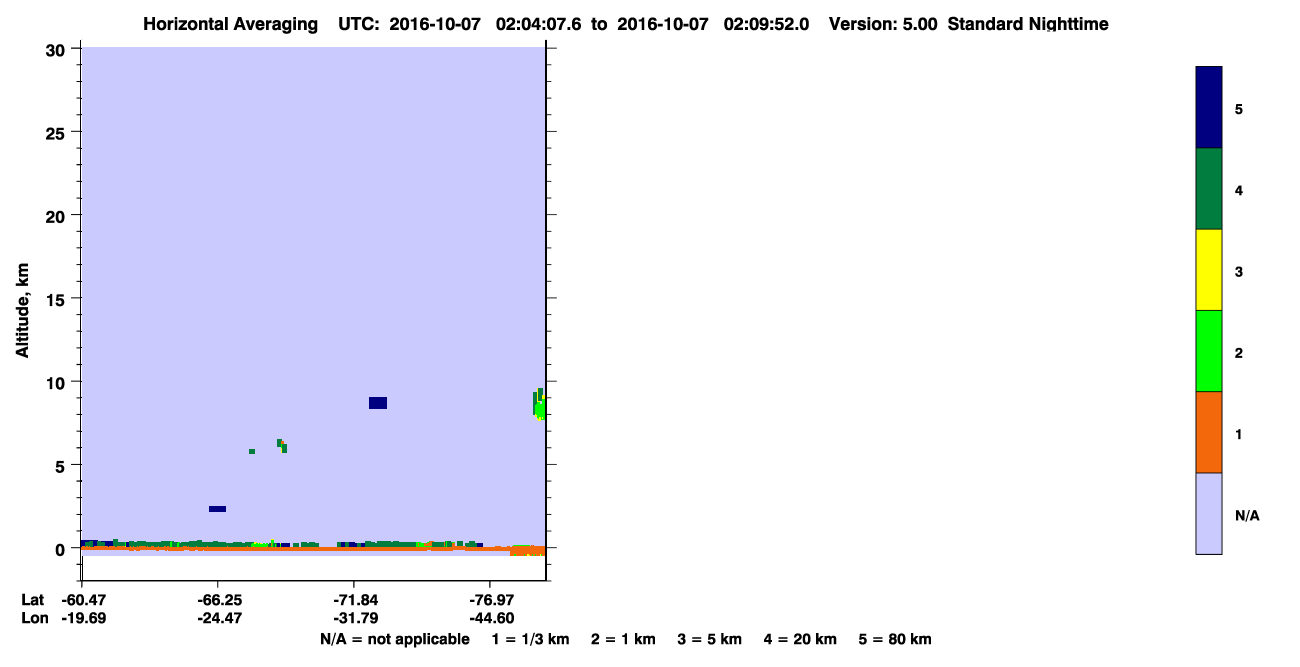Click the 5 altitude tick label
Screen dimensions: 1300x667
tap(62, 465)
